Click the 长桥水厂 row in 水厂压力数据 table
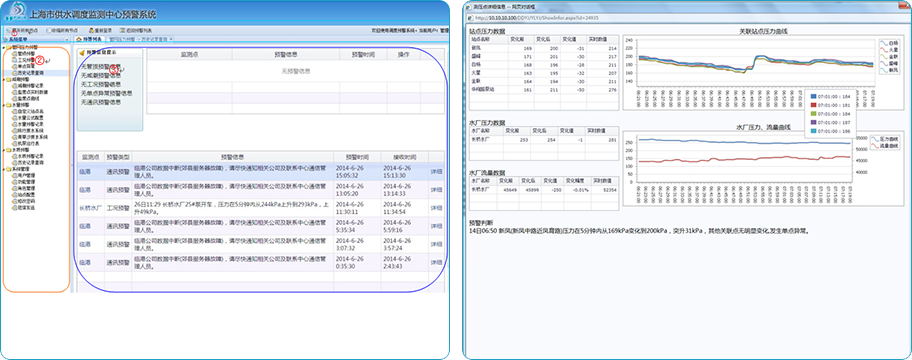The width and height of the screenshot is (912, 360). click(544, 140)
